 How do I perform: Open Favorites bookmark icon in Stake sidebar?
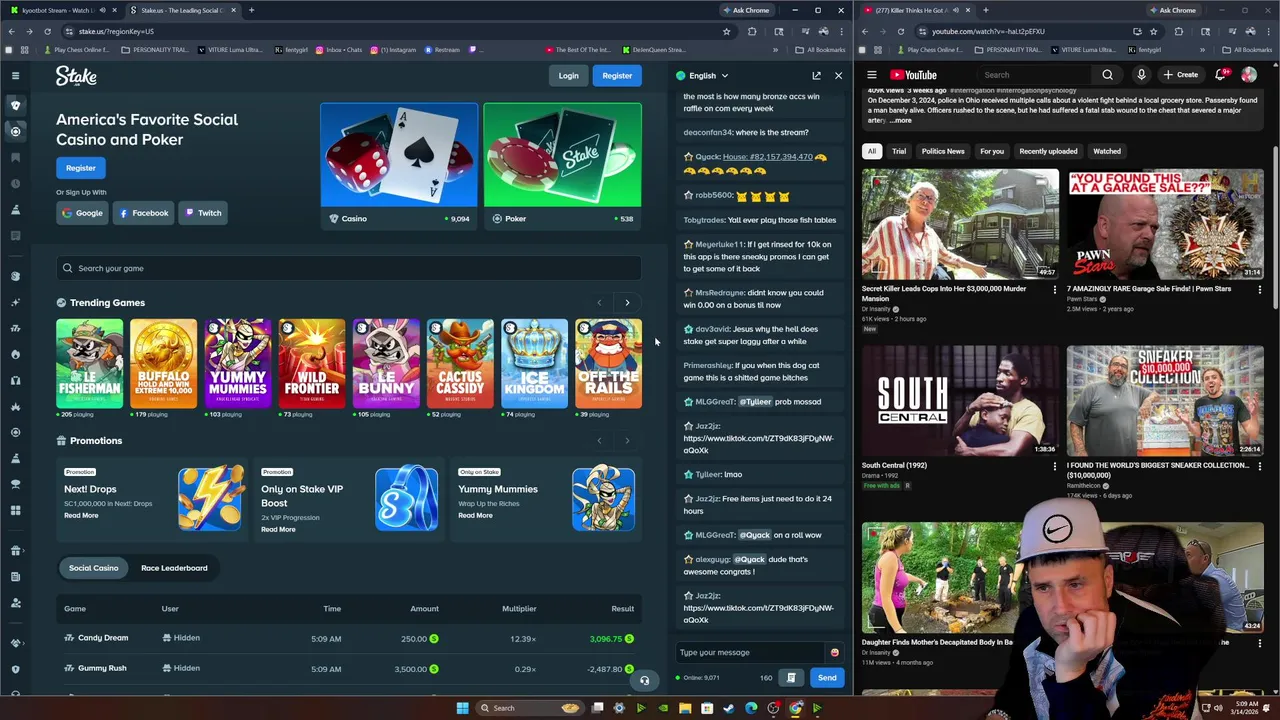coord(15,157)
